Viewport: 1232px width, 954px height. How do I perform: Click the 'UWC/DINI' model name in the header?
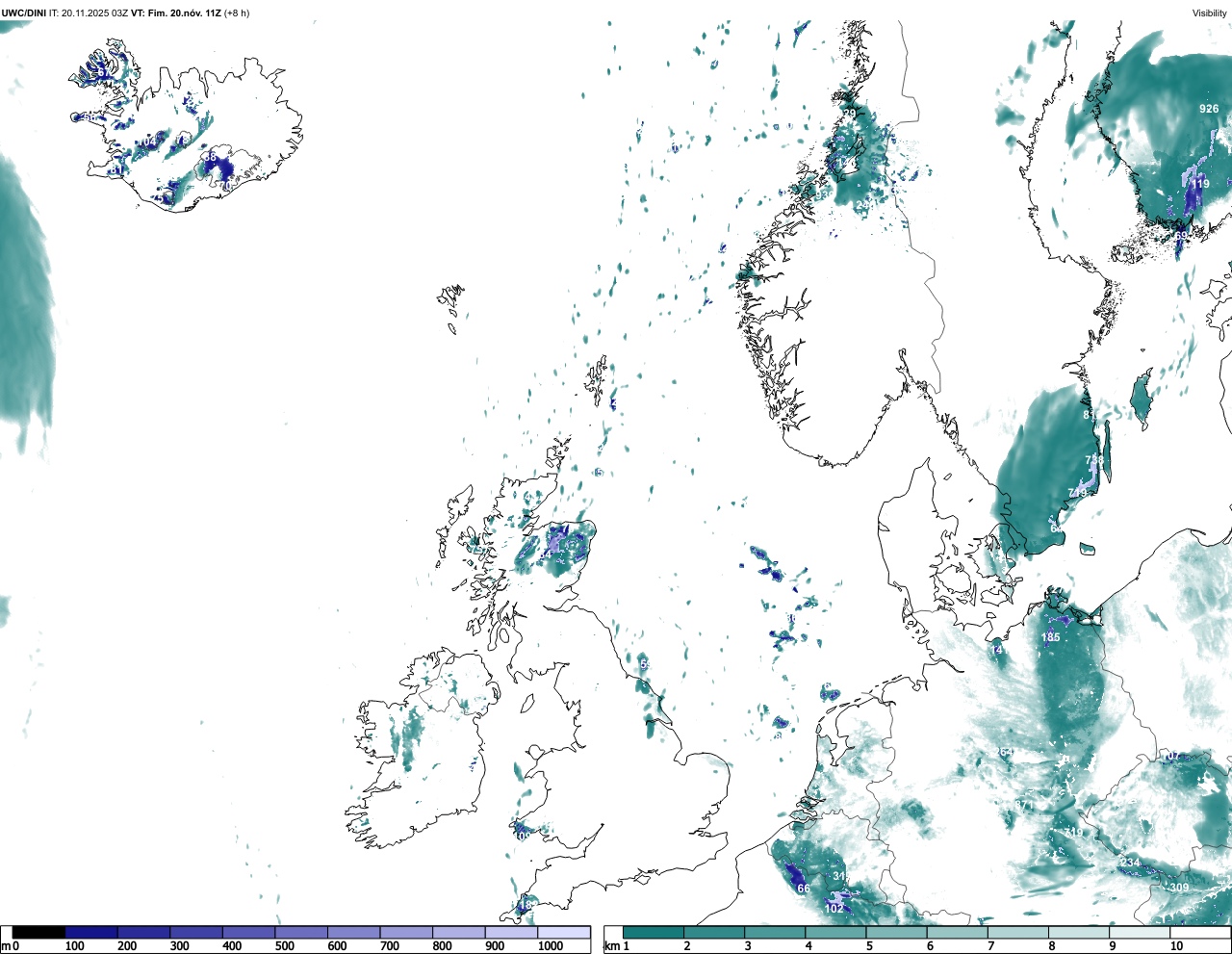(24, 13)
